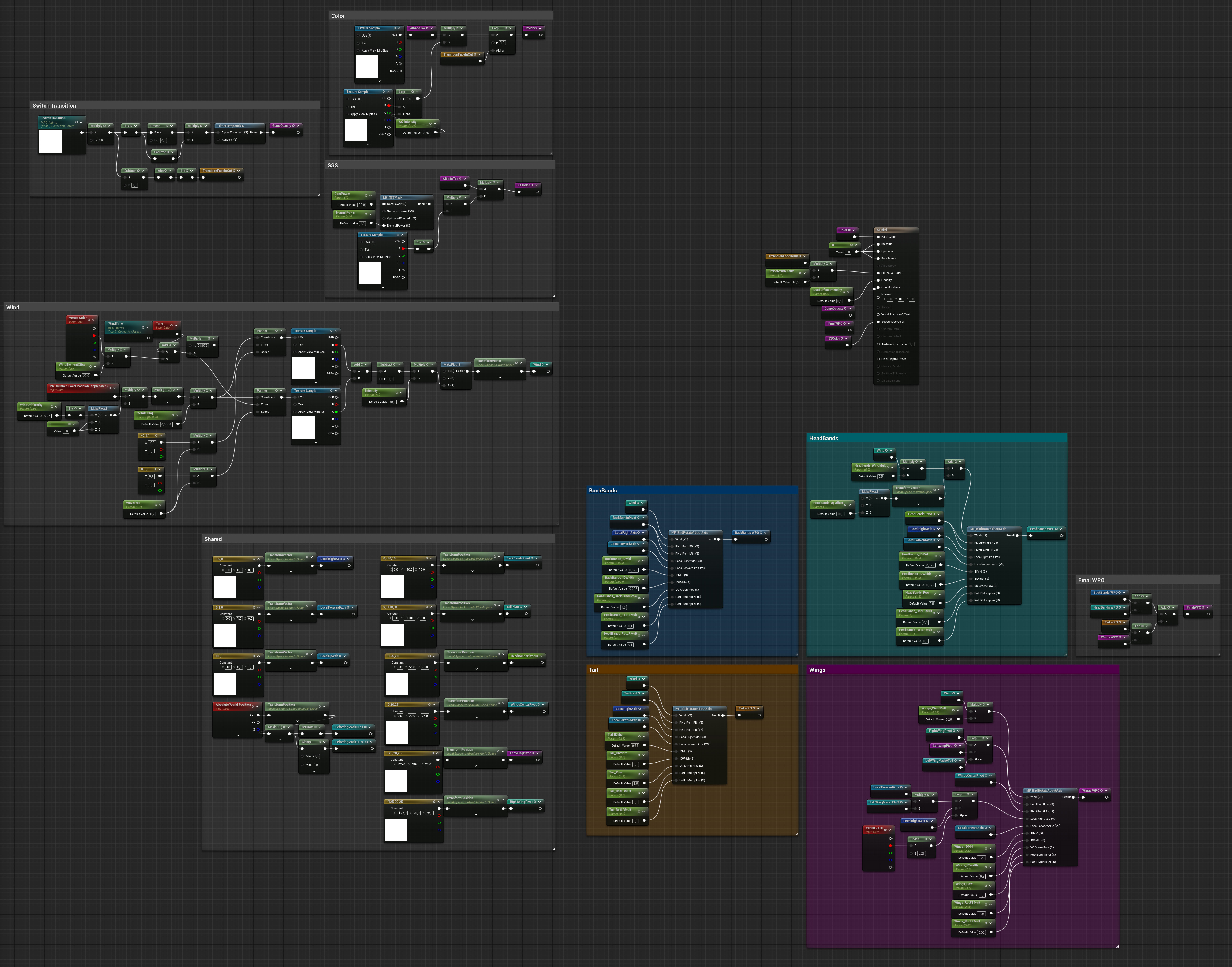Click the color preview of constant 0,55,20
The width and height of the screenshot is (1232, 967).
(397, 684)
